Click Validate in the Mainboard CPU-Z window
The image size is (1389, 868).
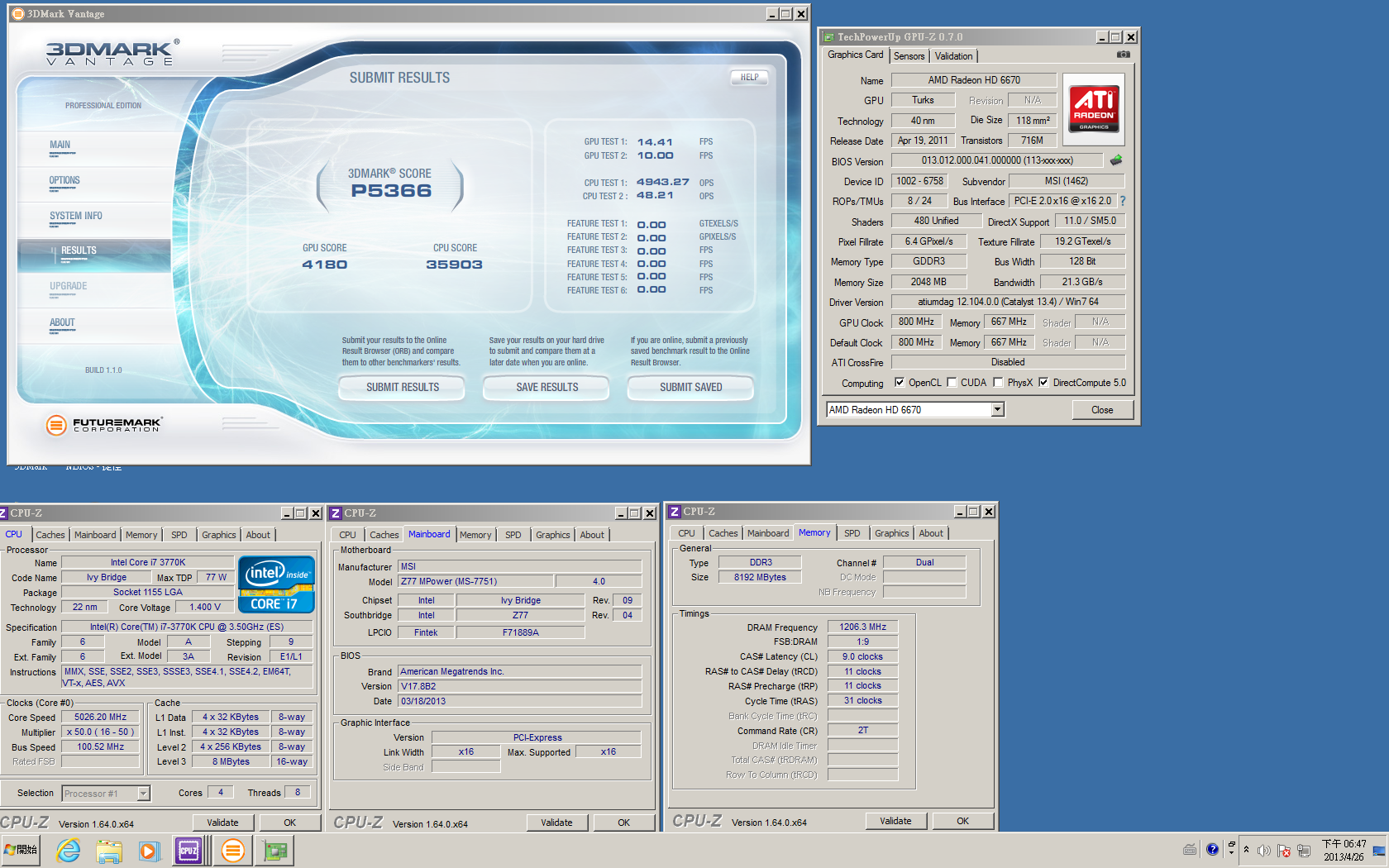coord(556,823)
